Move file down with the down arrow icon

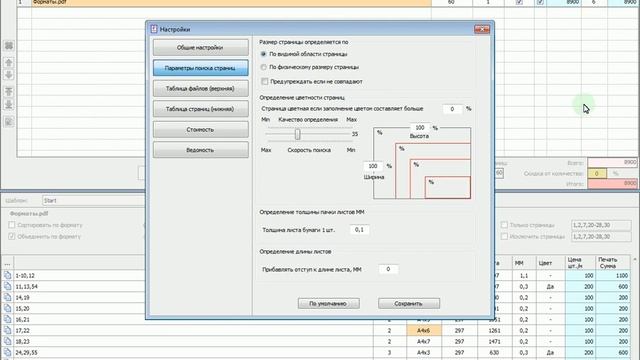coord(9,75)
